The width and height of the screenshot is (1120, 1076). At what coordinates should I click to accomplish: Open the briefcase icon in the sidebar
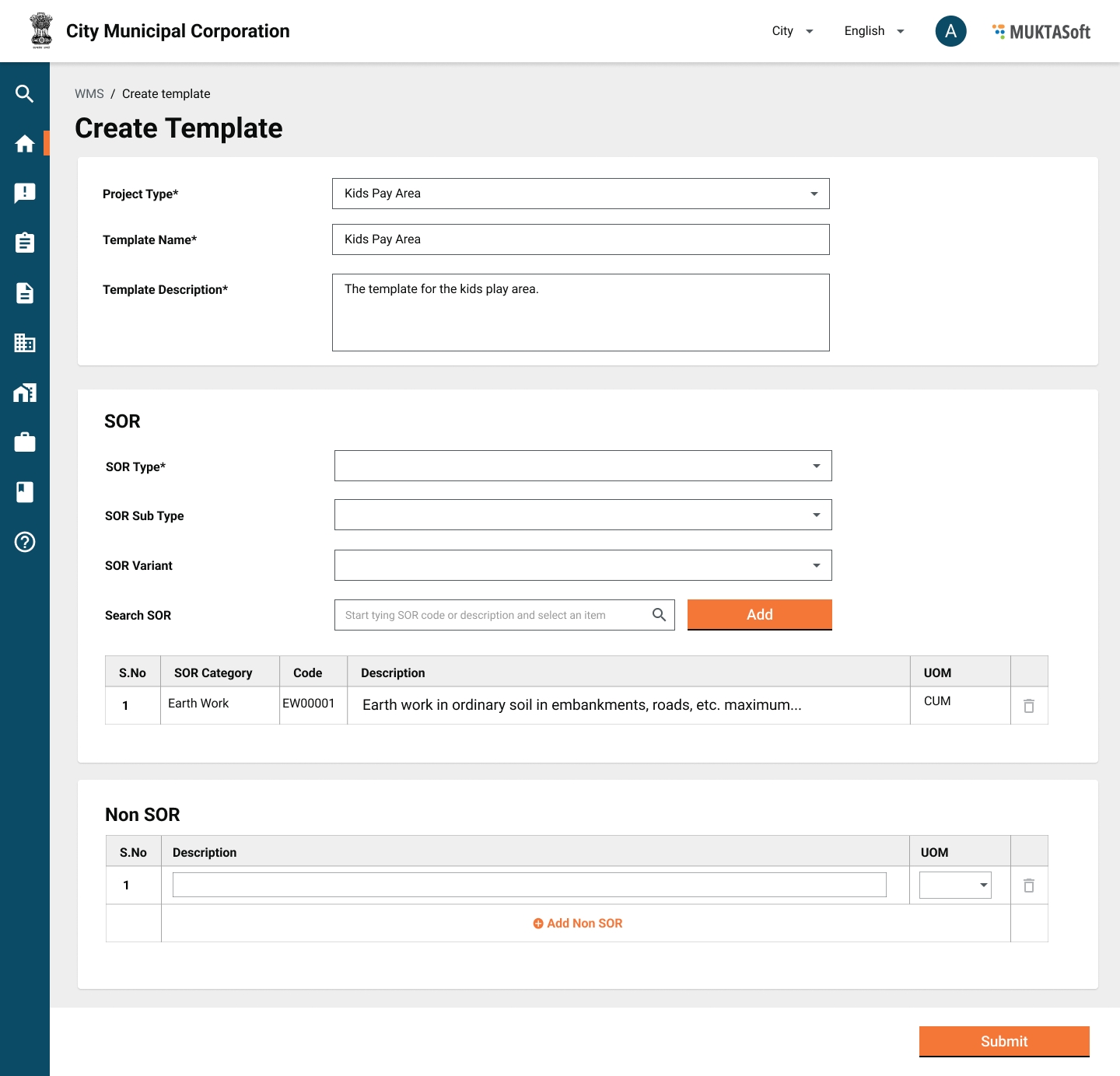[x=24, y=442]
